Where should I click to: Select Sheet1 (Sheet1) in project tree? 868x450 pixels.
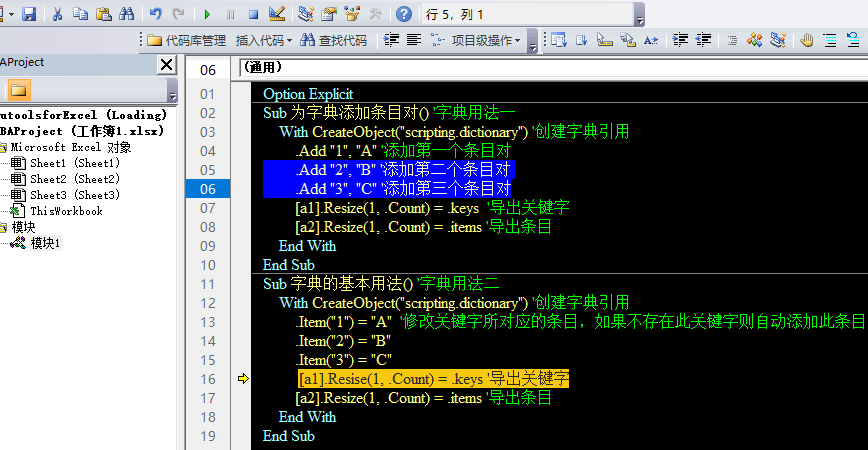point(75,163)
